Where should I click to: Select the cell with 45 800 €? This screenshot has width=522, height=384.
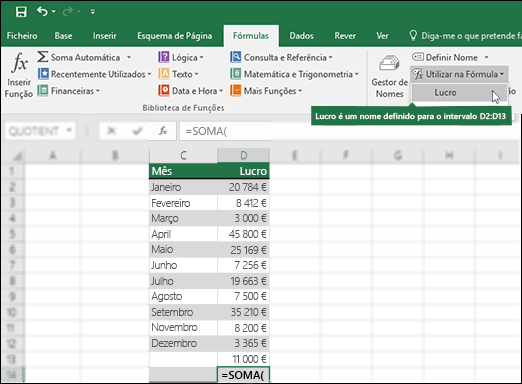(x=243, y=234)
